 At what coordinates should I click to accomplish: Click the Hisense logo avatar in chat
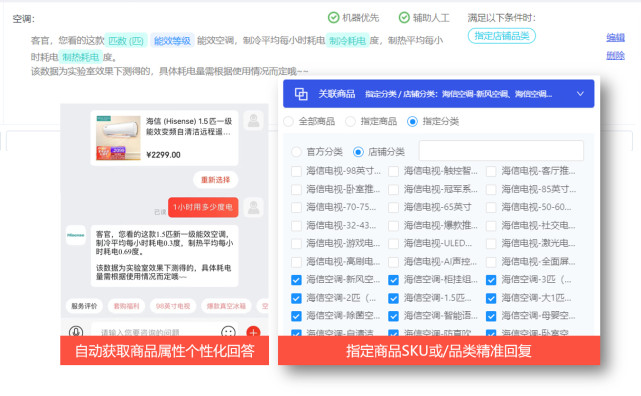coord(76,235)
